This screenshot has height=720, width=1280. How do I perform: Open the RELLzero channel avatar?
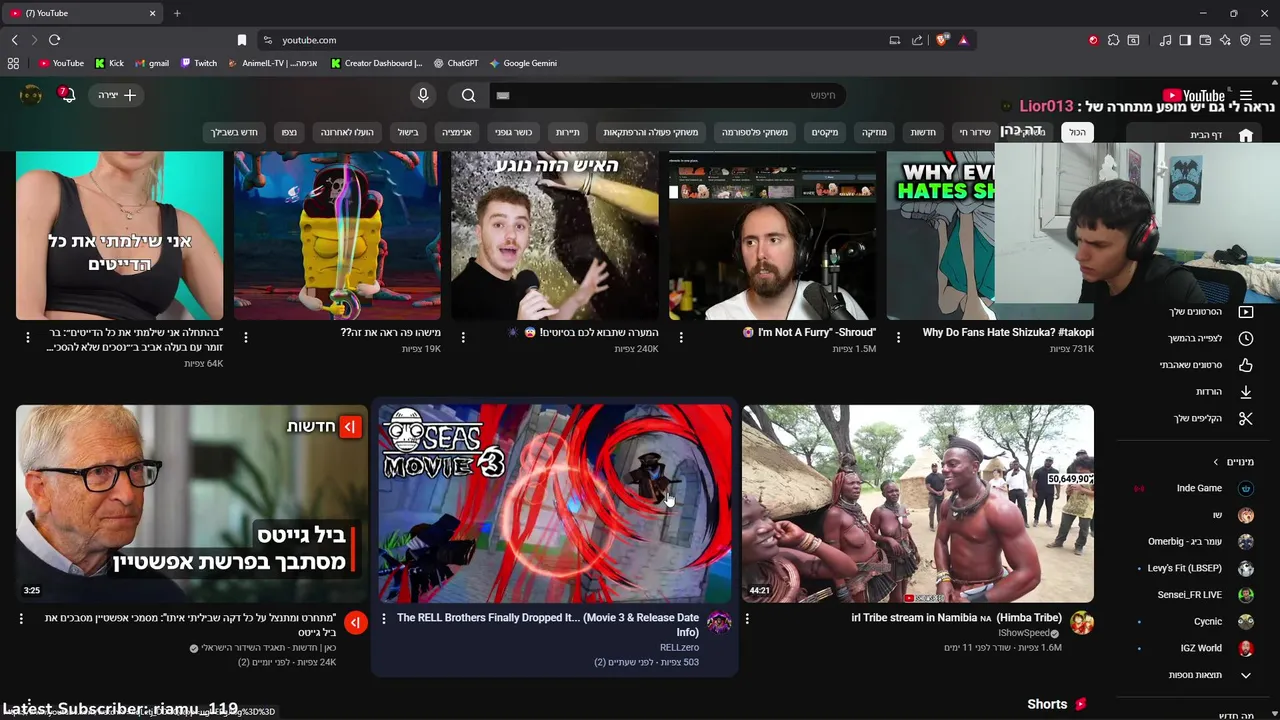tap(719, 622)
